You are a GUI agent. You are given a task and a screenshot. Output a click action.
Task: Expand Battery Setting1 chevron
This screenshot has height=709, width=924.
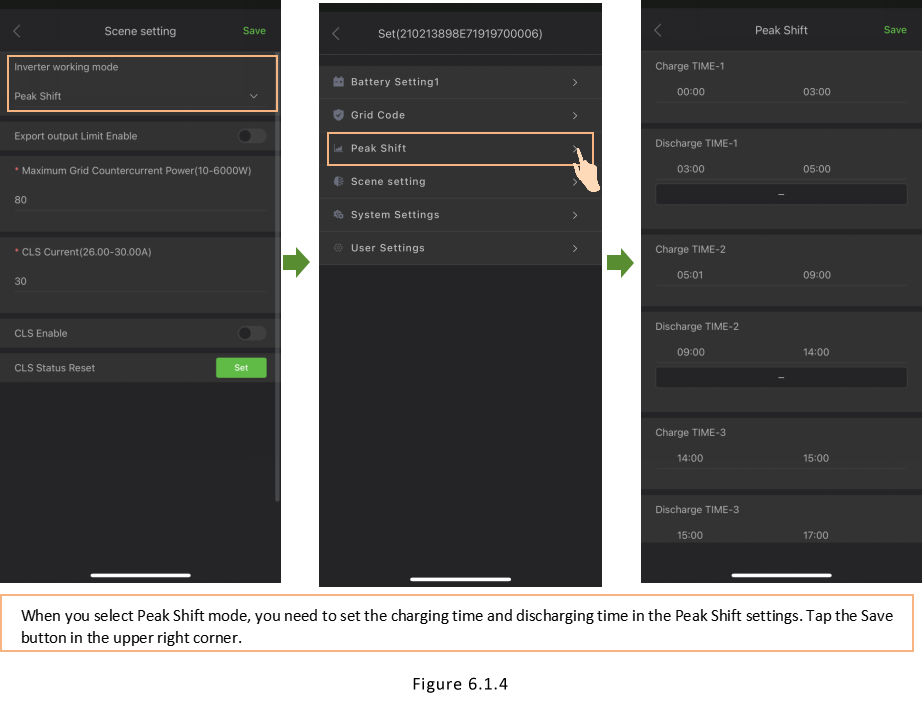pyautogui.click(x=575, y=82)
